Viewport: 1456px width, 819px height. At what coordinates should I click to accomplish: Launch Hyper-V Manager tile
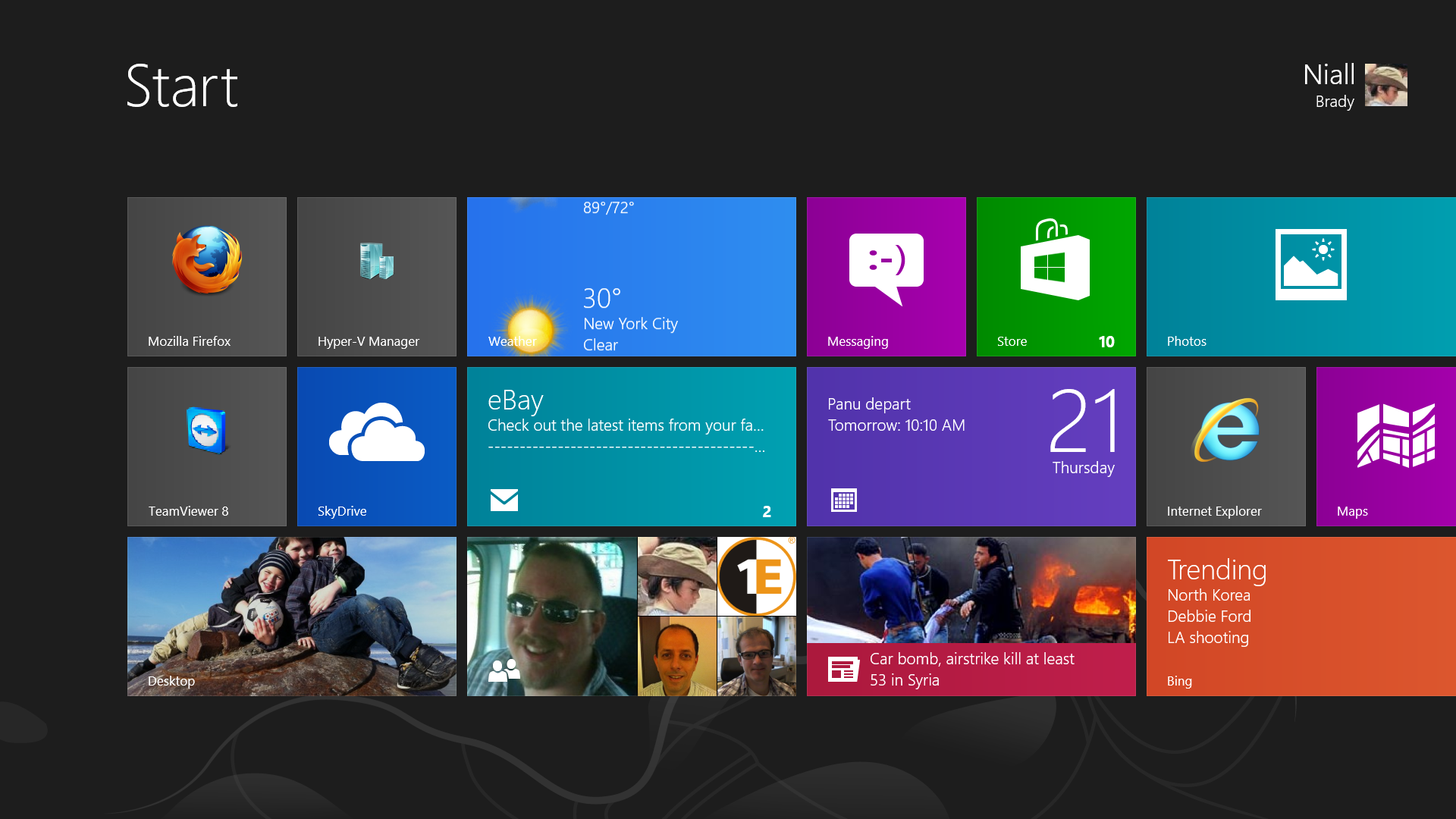[x=377, y=277]
